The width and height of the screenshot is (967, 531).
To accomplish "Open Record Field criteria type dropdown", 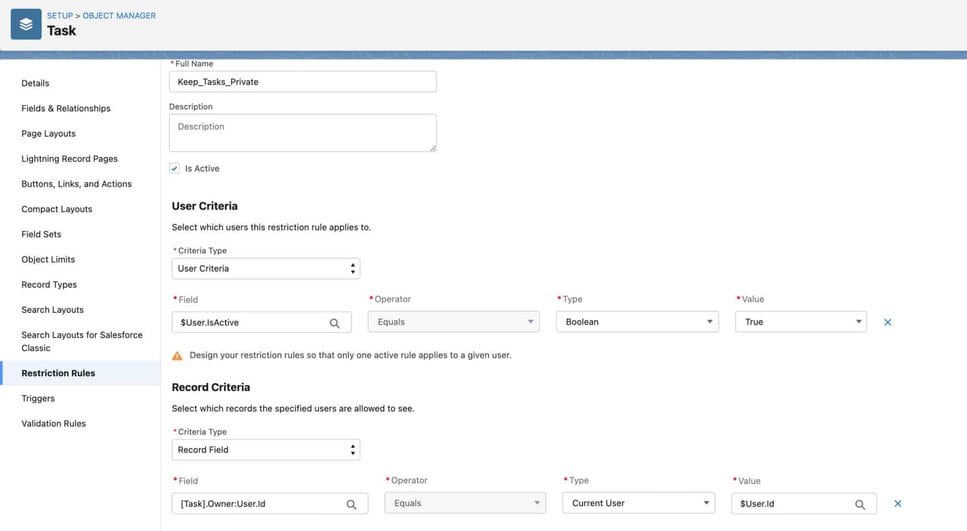I will (x=266, y=450).
